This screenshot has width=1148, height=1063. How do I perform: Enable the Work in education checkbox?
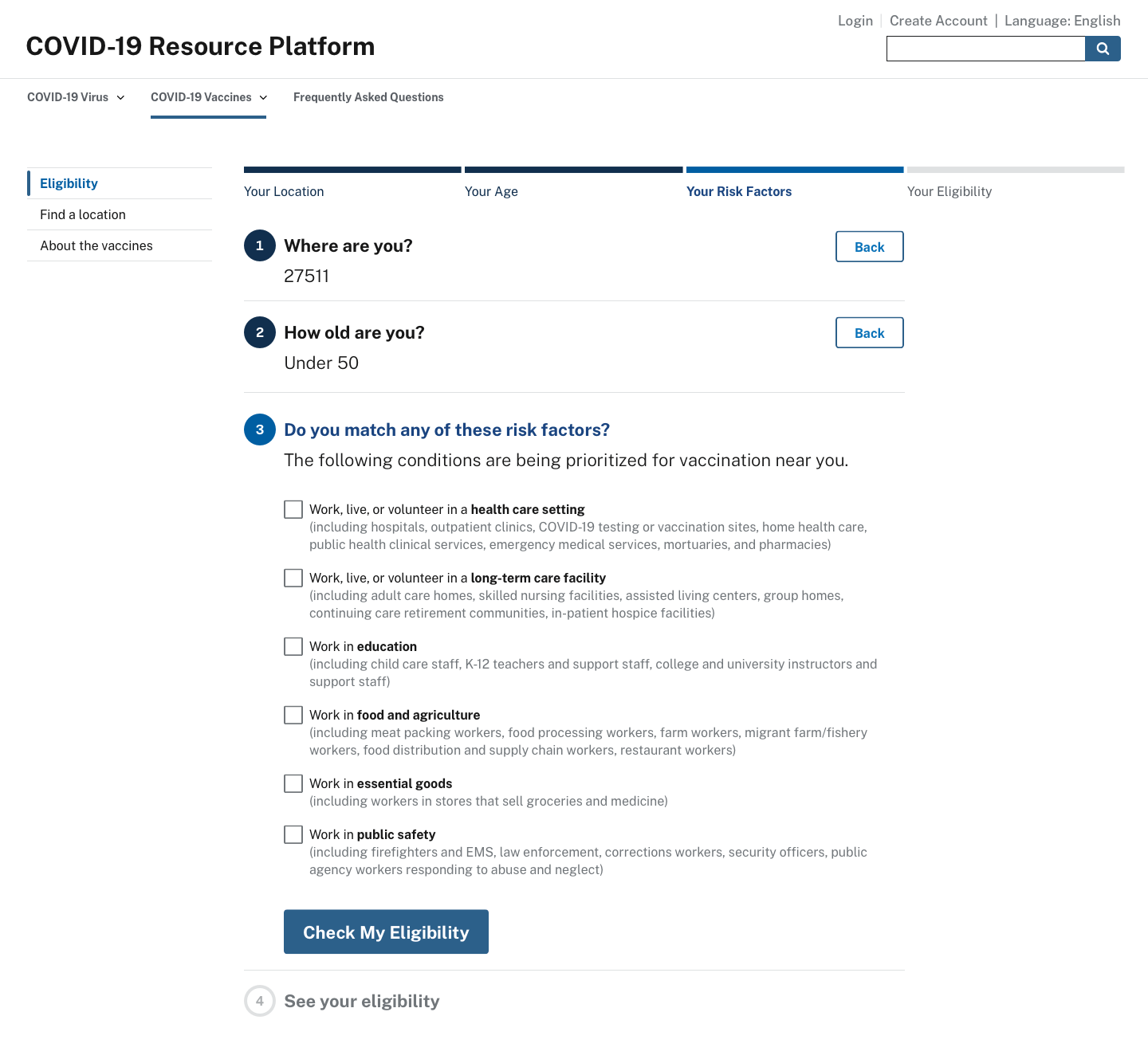coord(293,646)
